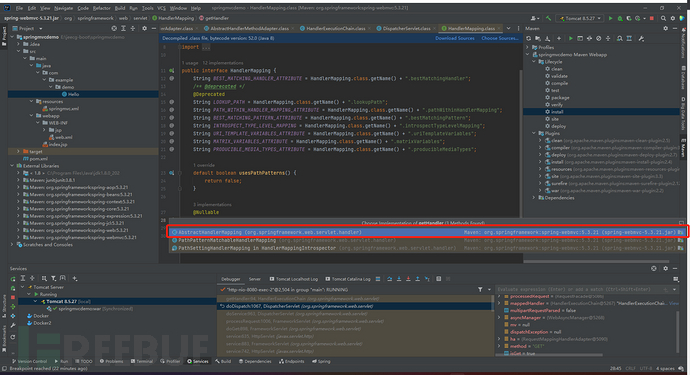Add Maven project with the plus icon
Image resolution: width=690 pixels, height=375 pixels.
pyautogui.click(x=559, y=39)
